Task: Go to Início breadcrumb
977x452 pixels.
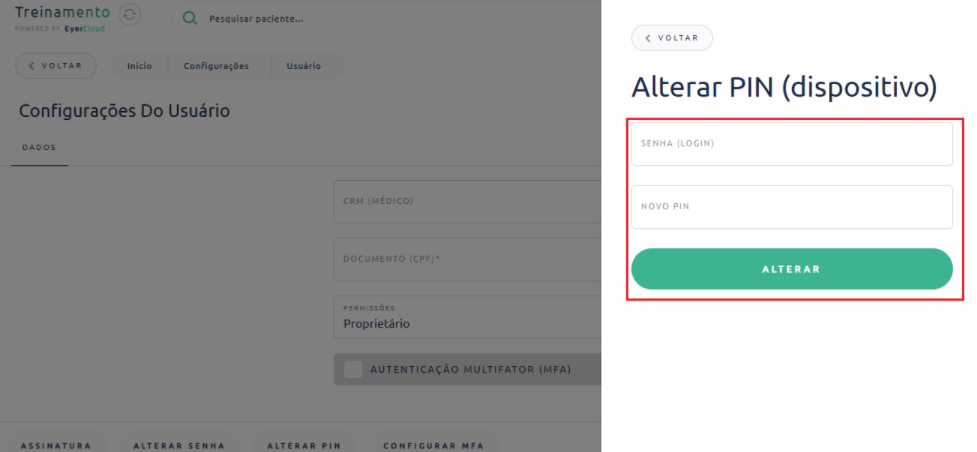Action: pos(139,66)
